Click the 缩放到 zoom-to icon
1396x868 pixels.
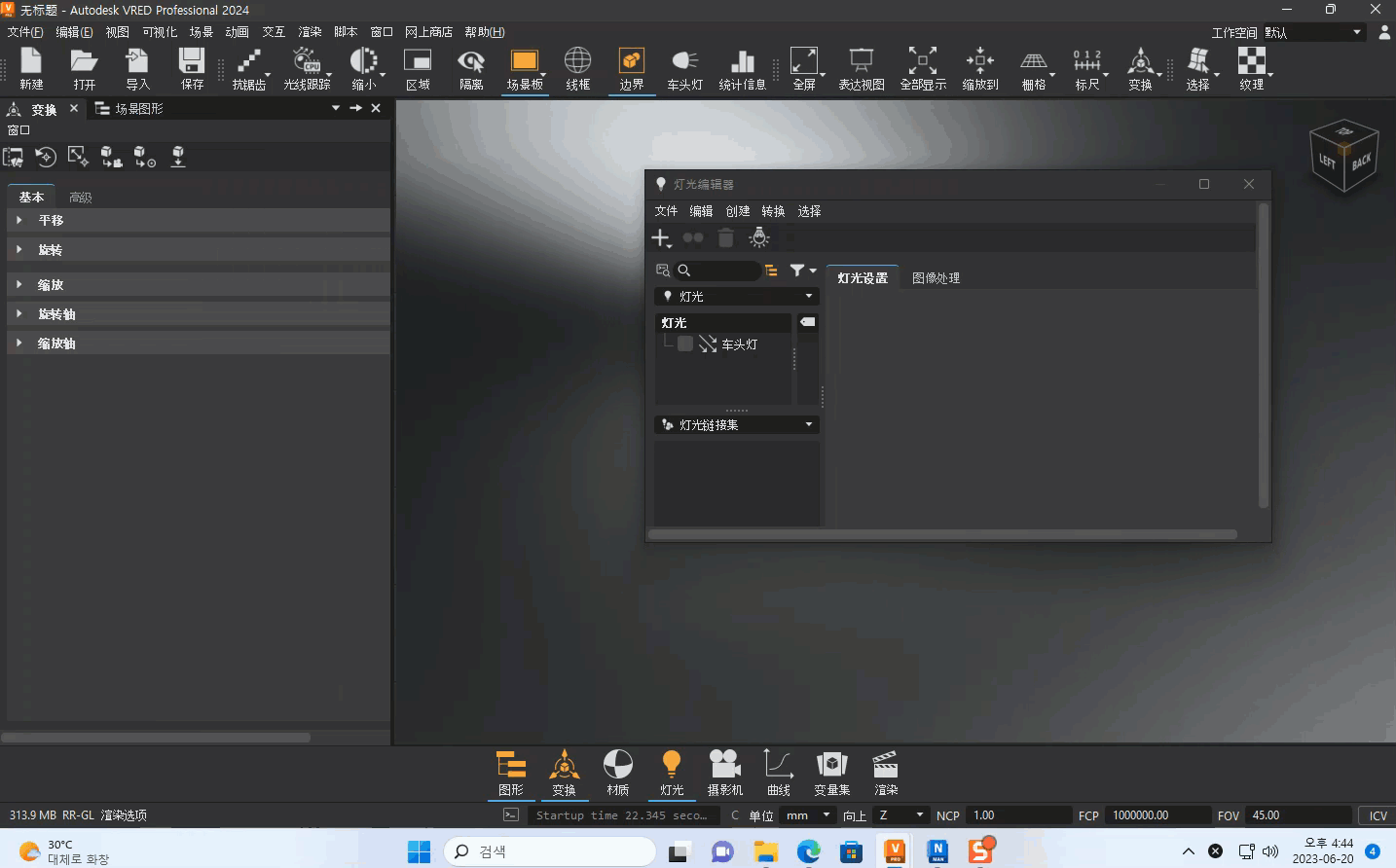[x=980, y=69]
